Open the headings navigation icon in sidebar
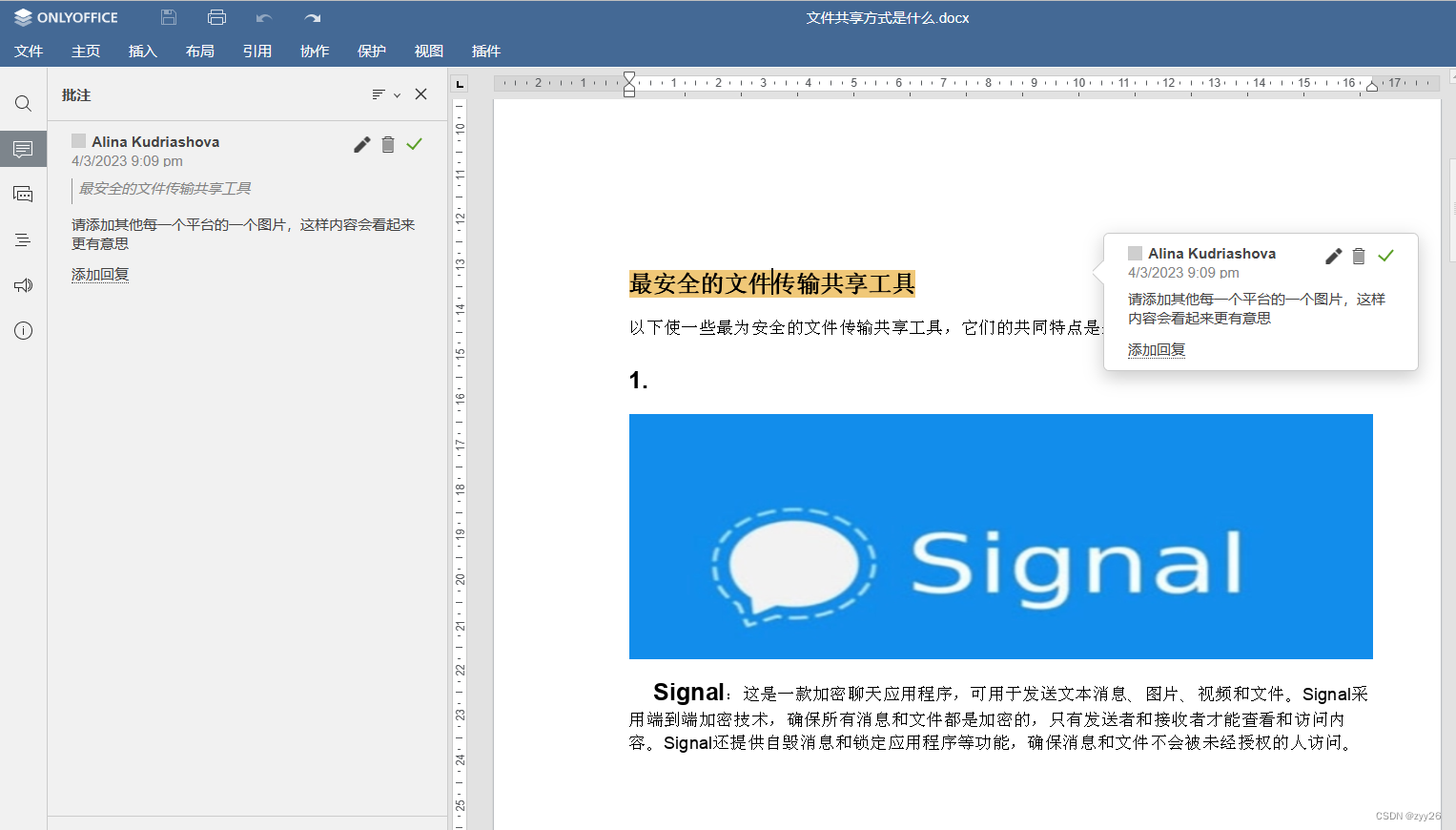This screenshot has height=830, width=1456. (x=23, y=239)
